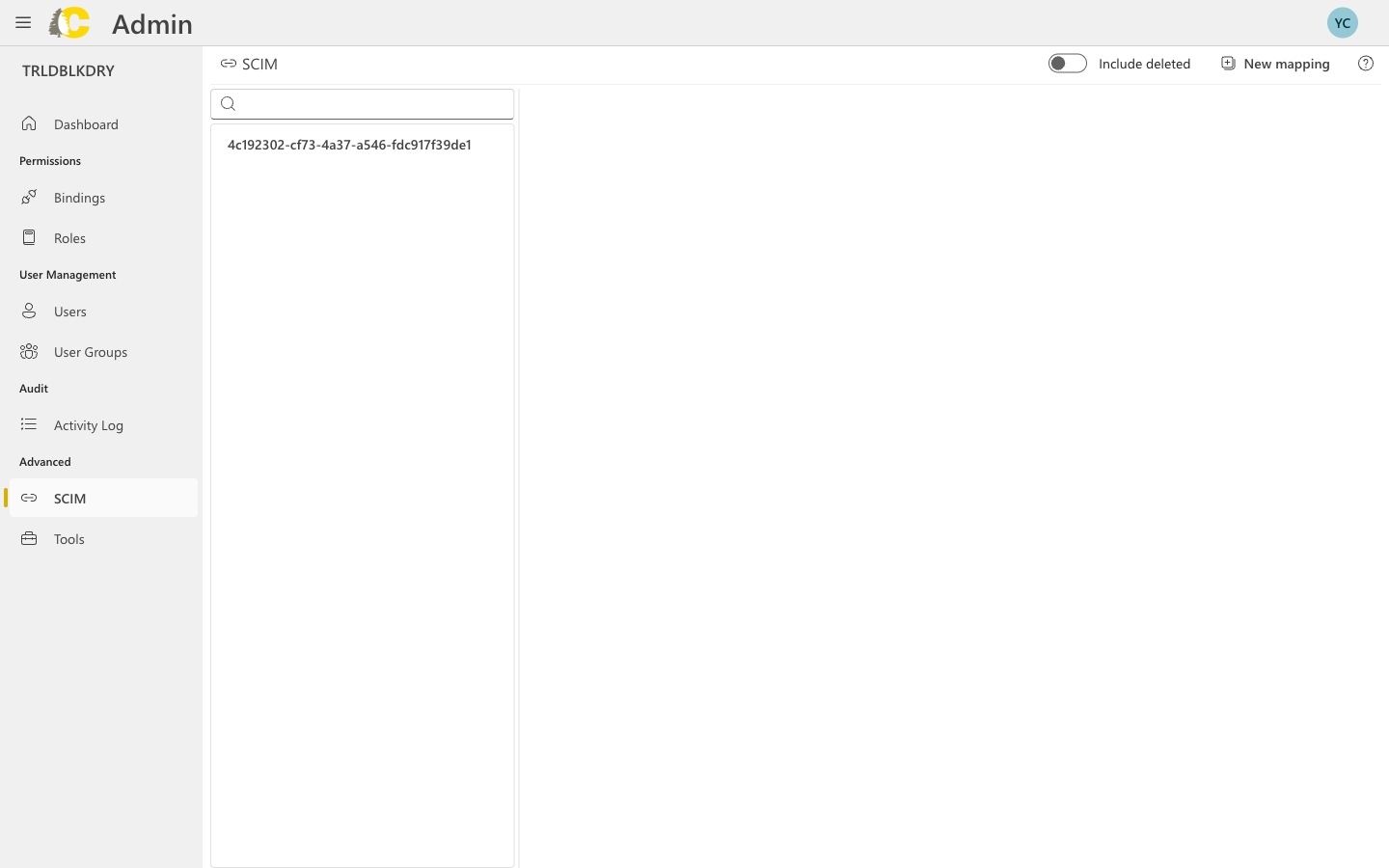Navigate to Activity Log under Audit
The image size is (1389, 868).
[88, 424]
